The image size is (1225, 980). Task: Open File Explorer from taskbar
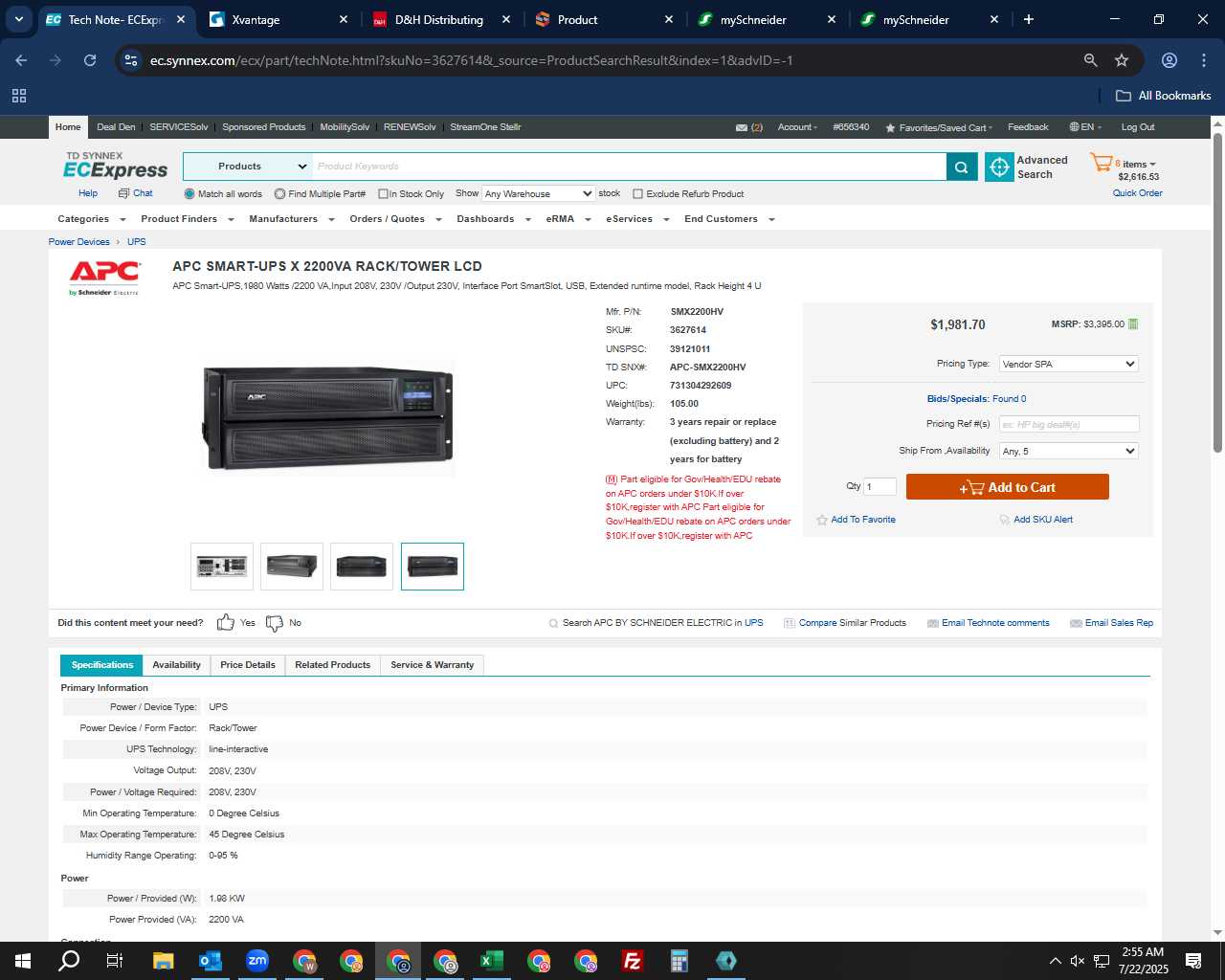[164, 961]
